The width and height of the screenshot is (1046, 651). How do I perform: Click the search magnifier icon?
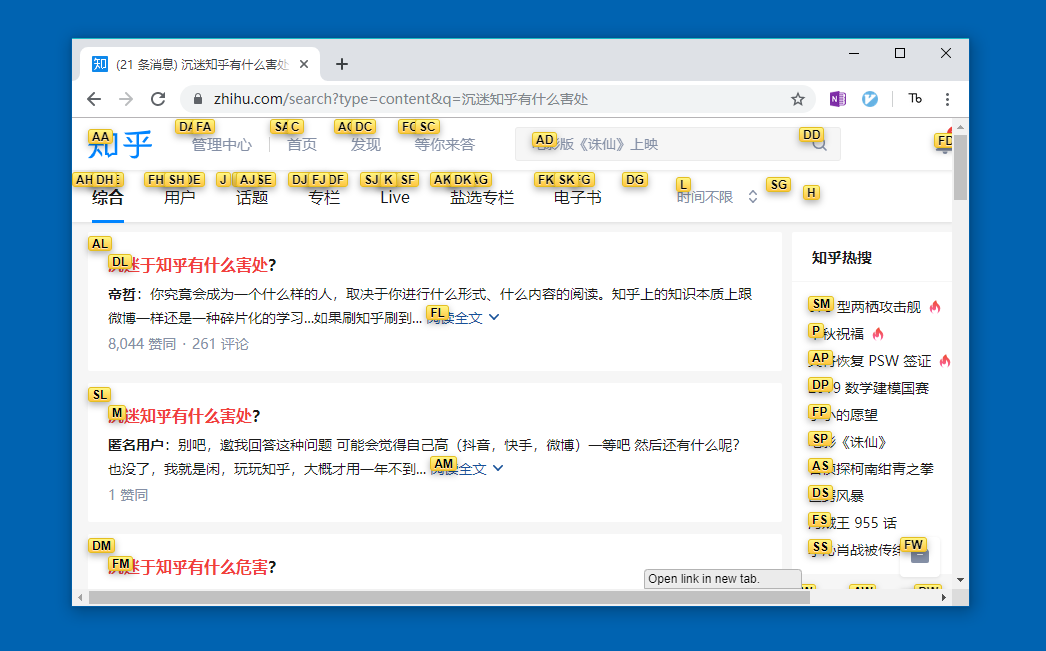click(820, 144)
